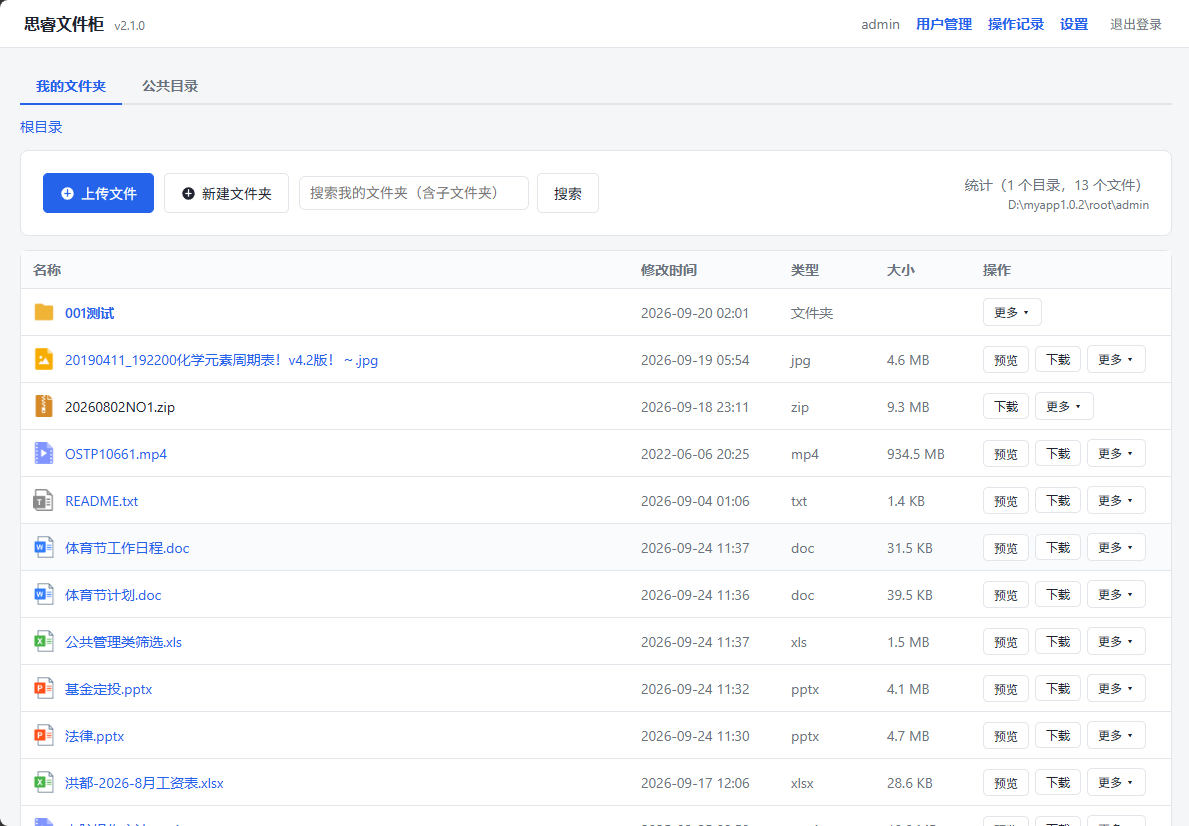Preview 体育节计划.doc
Viewport: 1189px width, 826px height.
1005,595
